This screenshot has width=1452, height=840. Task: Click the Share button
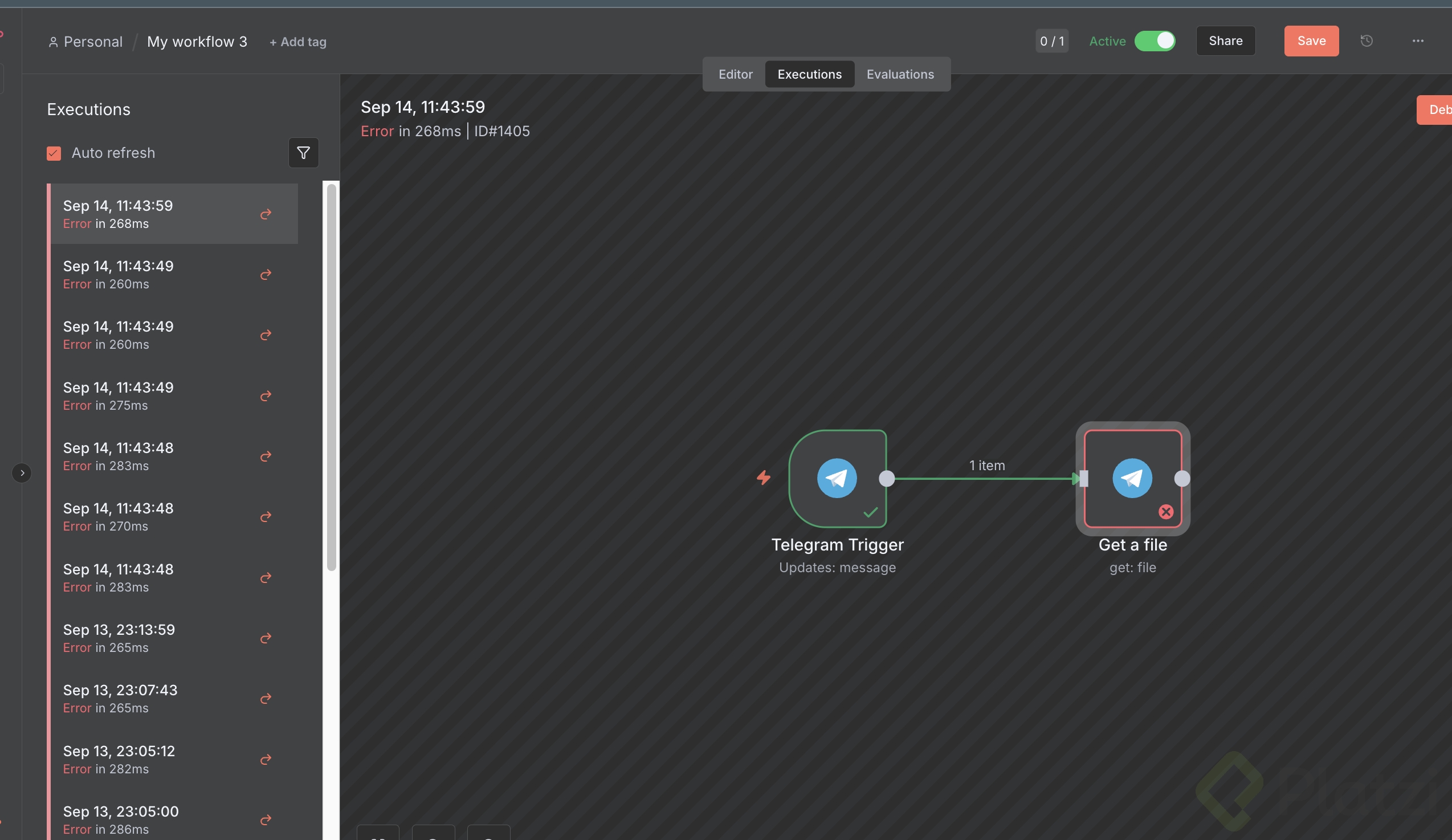1225,41
